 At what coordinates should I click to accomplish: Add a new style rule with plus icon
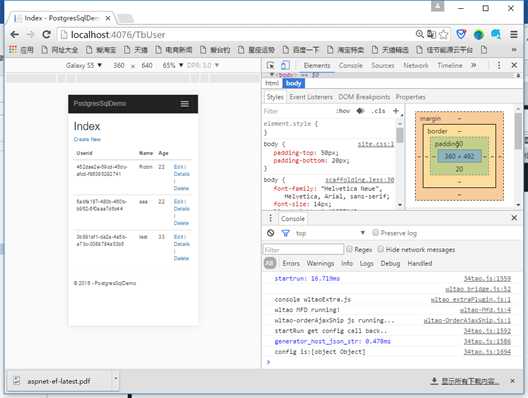coord(396,111)
